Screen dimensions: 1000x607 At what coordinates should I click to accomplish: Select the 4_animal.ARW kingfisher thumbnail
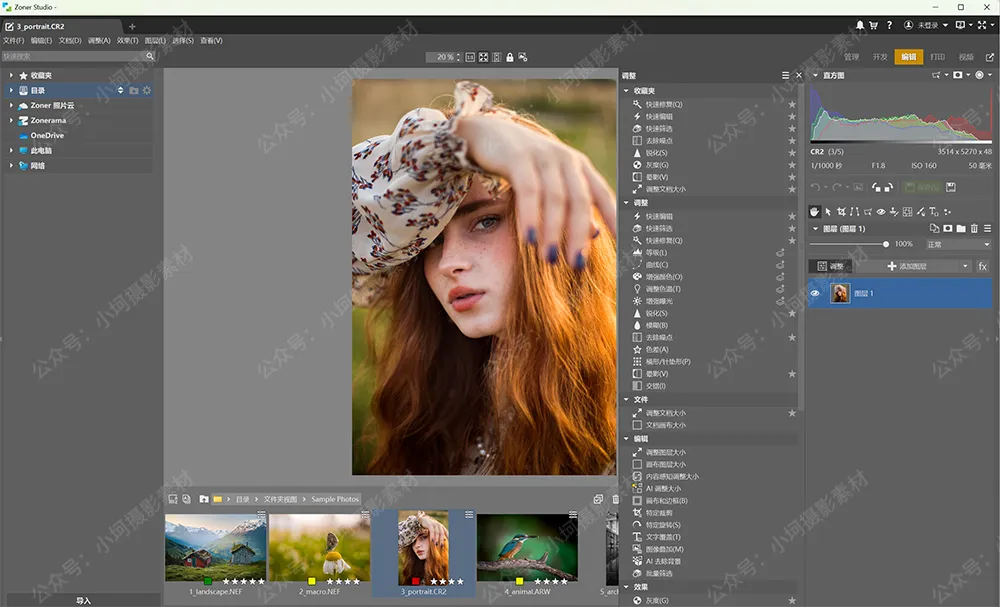point(527,548)
